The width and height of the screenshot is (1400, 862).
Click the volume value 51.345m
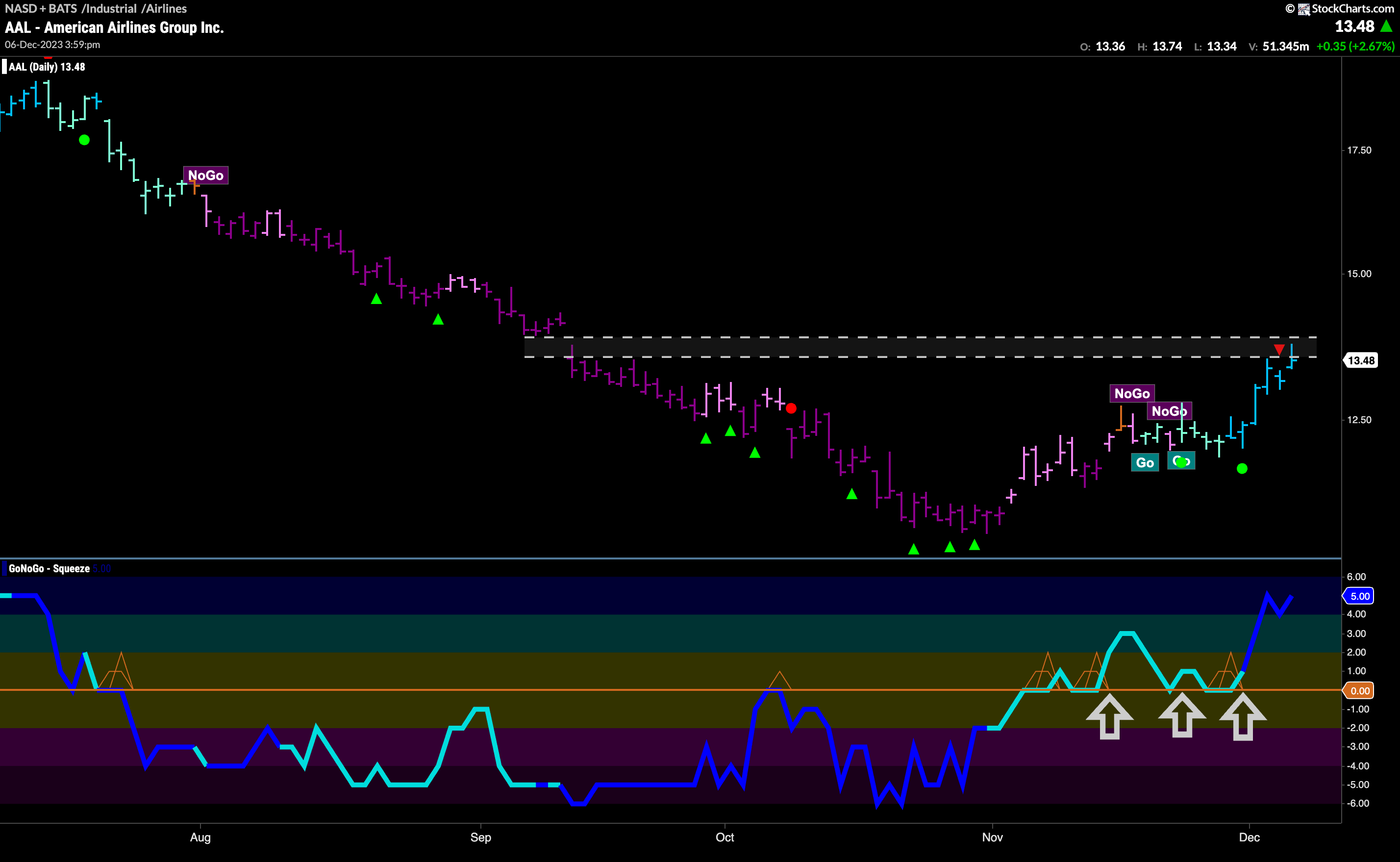click(1285, 46)
